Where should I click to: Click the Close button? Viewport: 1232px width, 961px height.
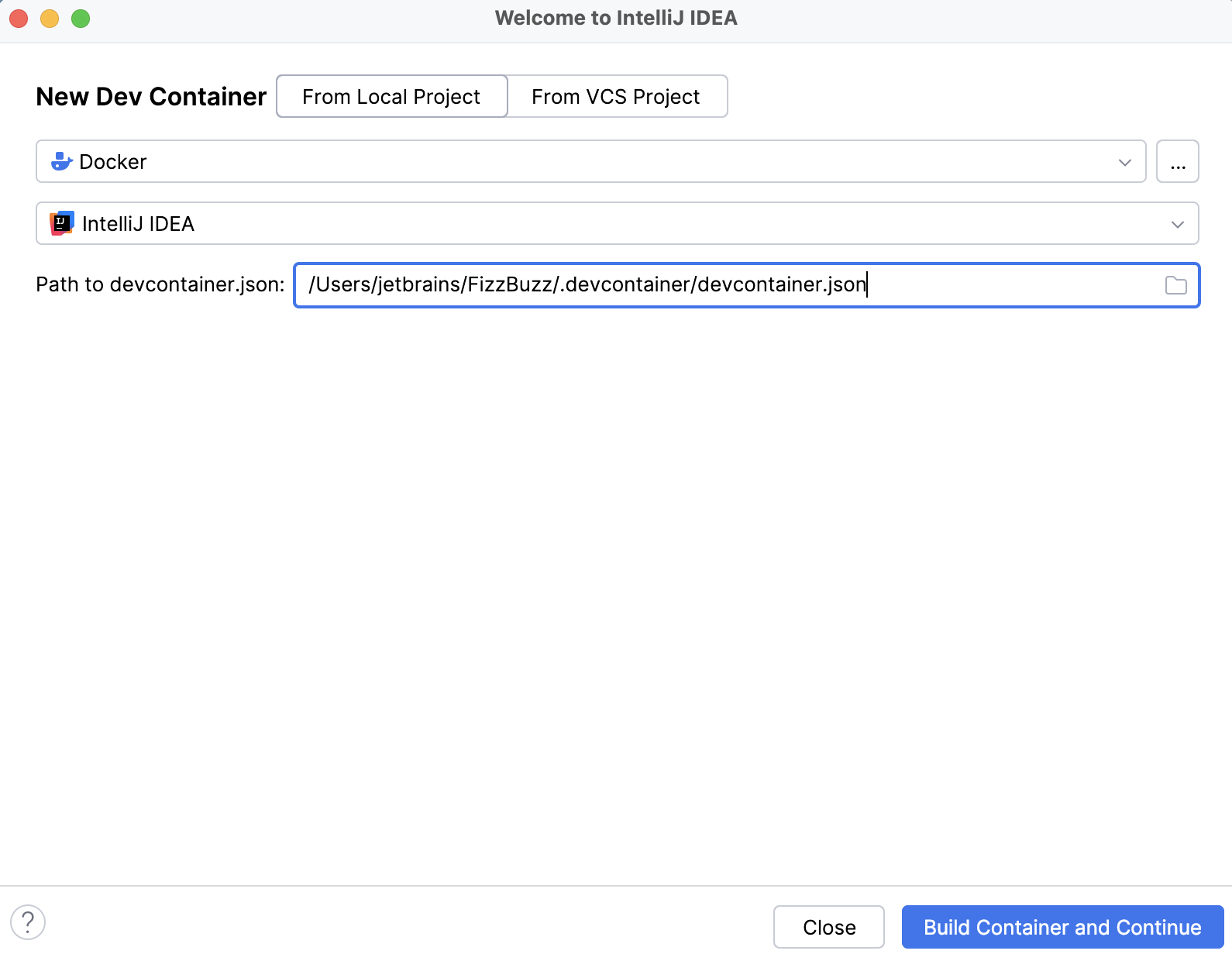pos(828,927)
